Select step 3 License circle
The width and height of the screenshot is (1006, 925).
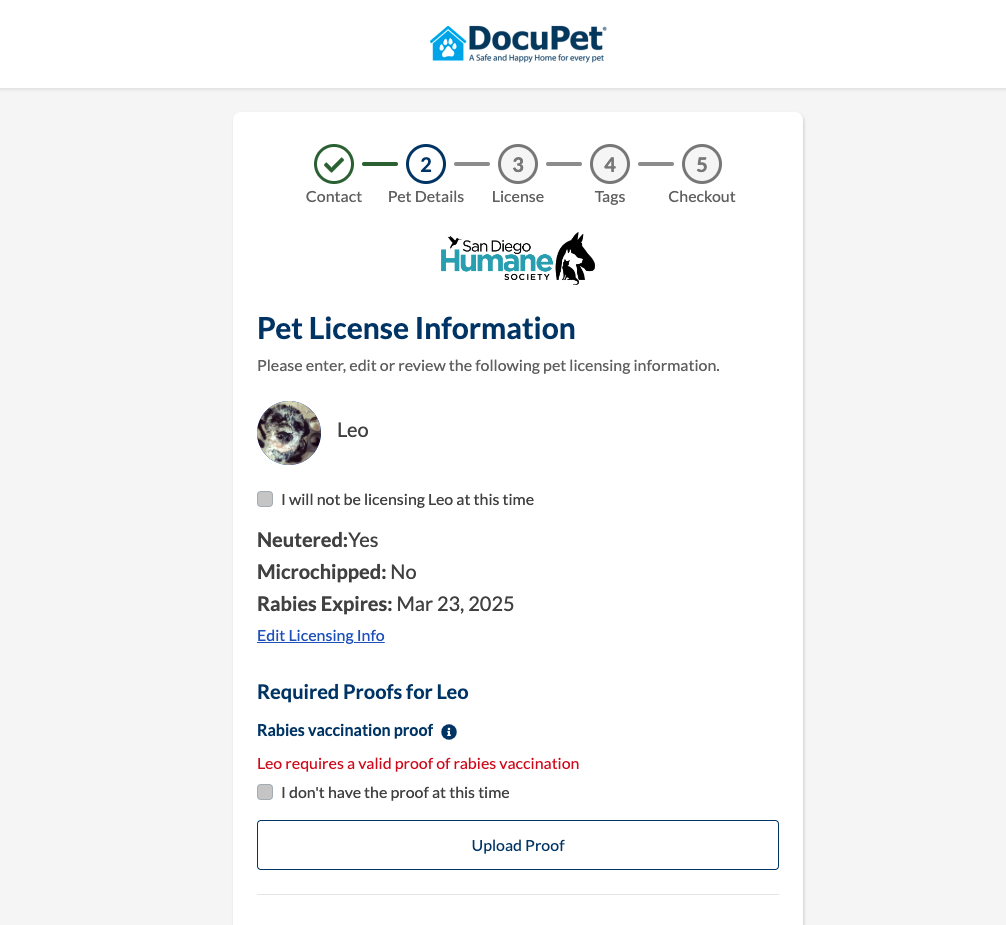click(518, 164)
